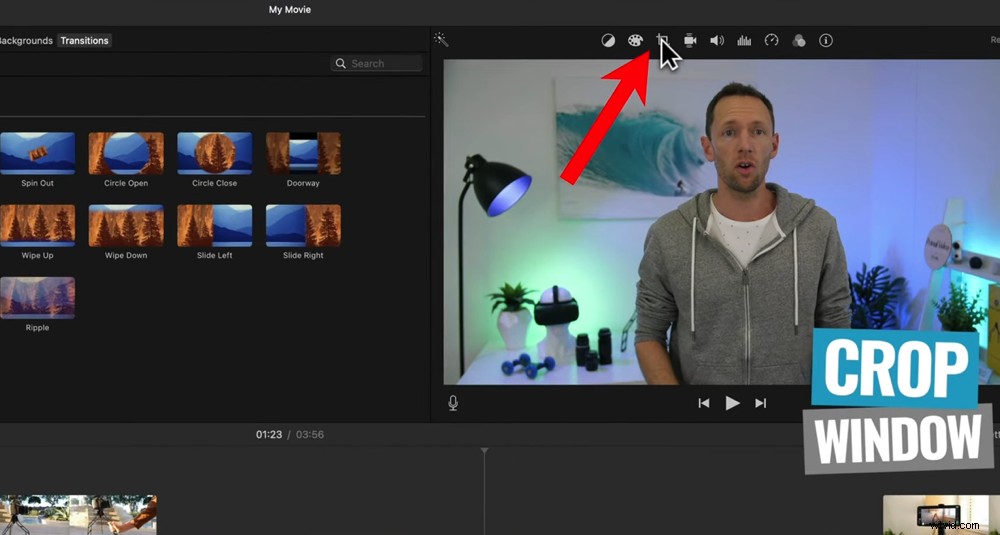Select the Ripple transition

[x=38, y=297]
